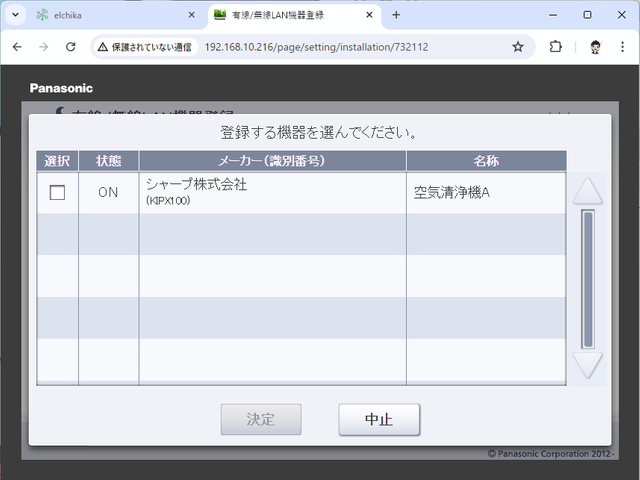Click the 決定 confirm button
This screenshot has height=480, width=640.
(x=260, y=419)
